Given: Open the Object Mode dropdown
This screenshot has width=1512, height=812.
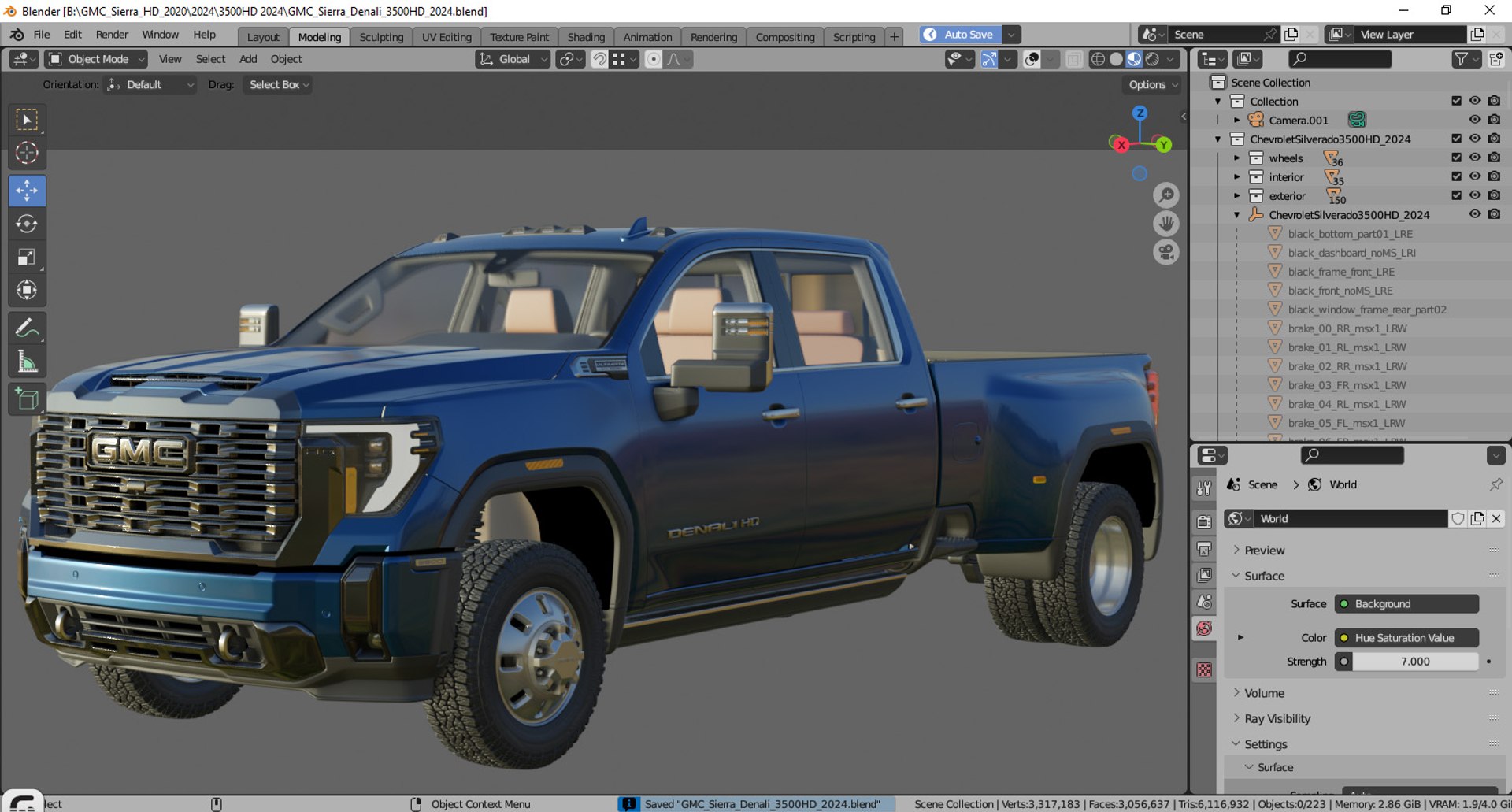Looking at the screenshot, I should (x=96, y=59).
